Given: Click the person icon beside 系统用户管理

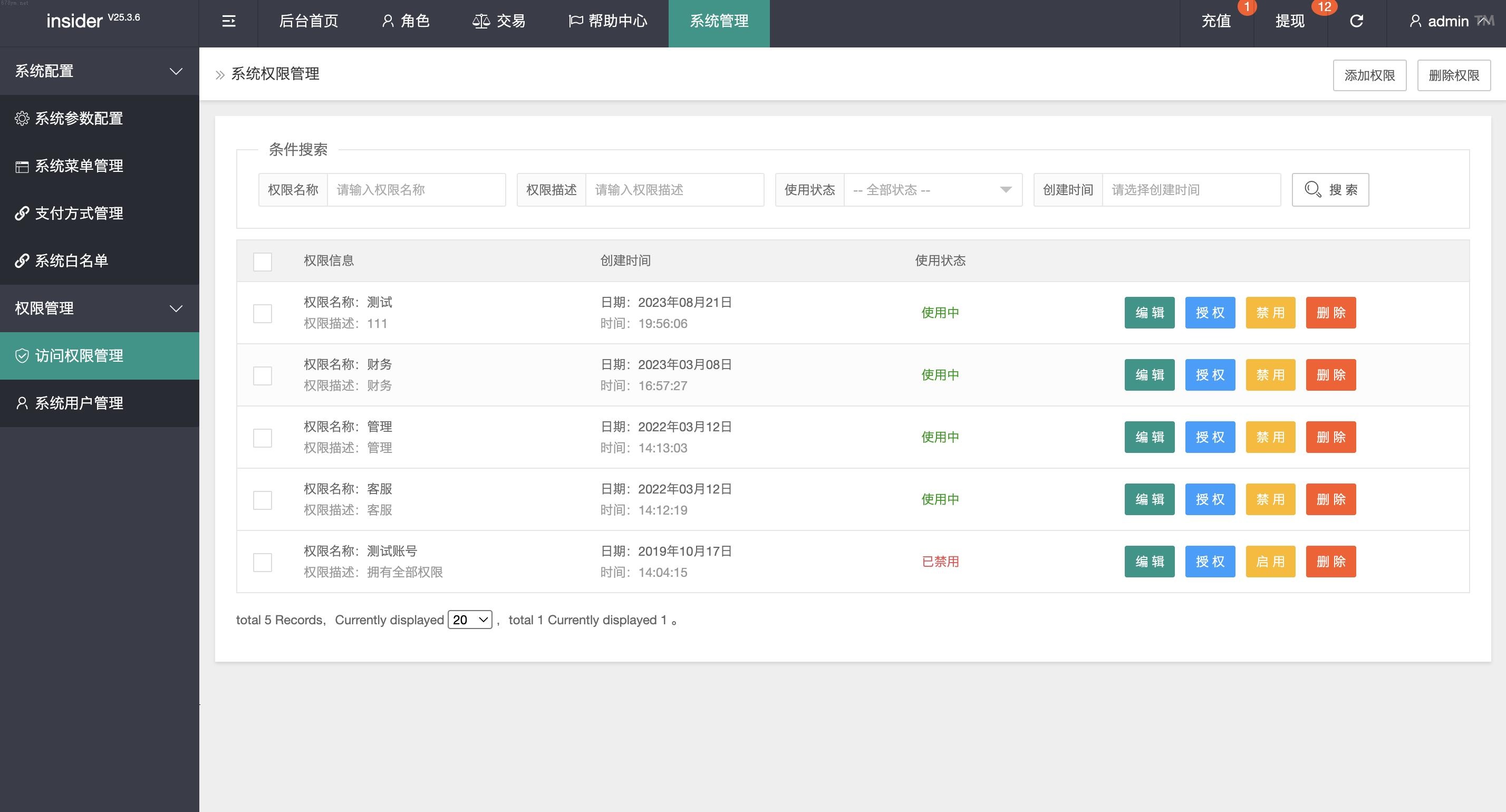Looking at the screenshot, I should [x=22, y=403].
